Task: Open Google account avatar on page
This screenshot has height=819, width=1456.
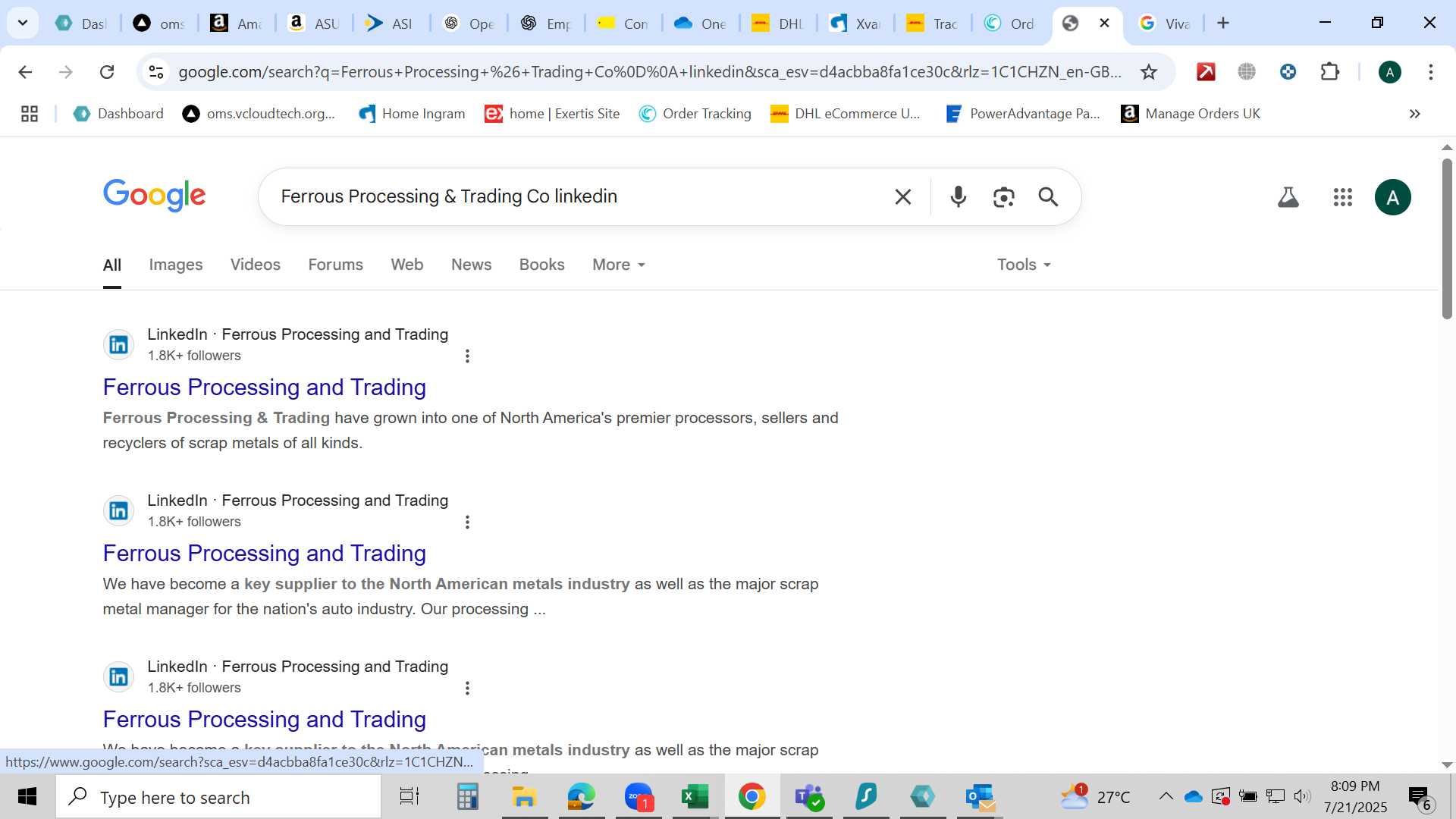Action: coord(1392,197)
